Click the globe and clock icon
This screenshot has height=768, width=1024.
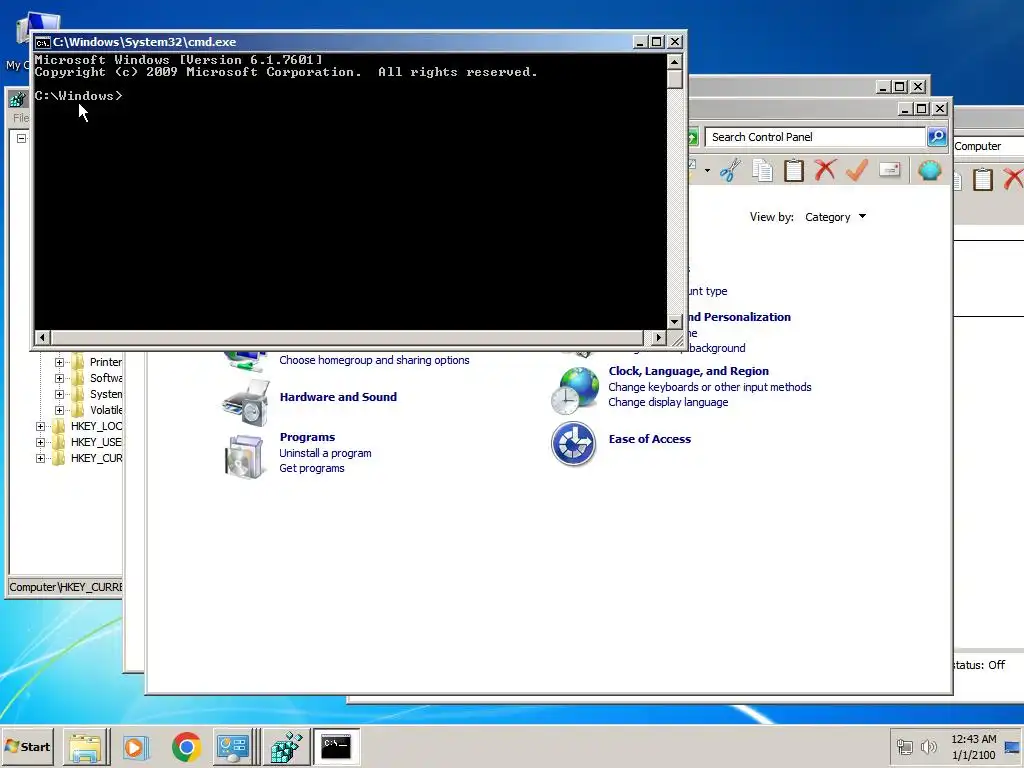click(x=575, y=391)
